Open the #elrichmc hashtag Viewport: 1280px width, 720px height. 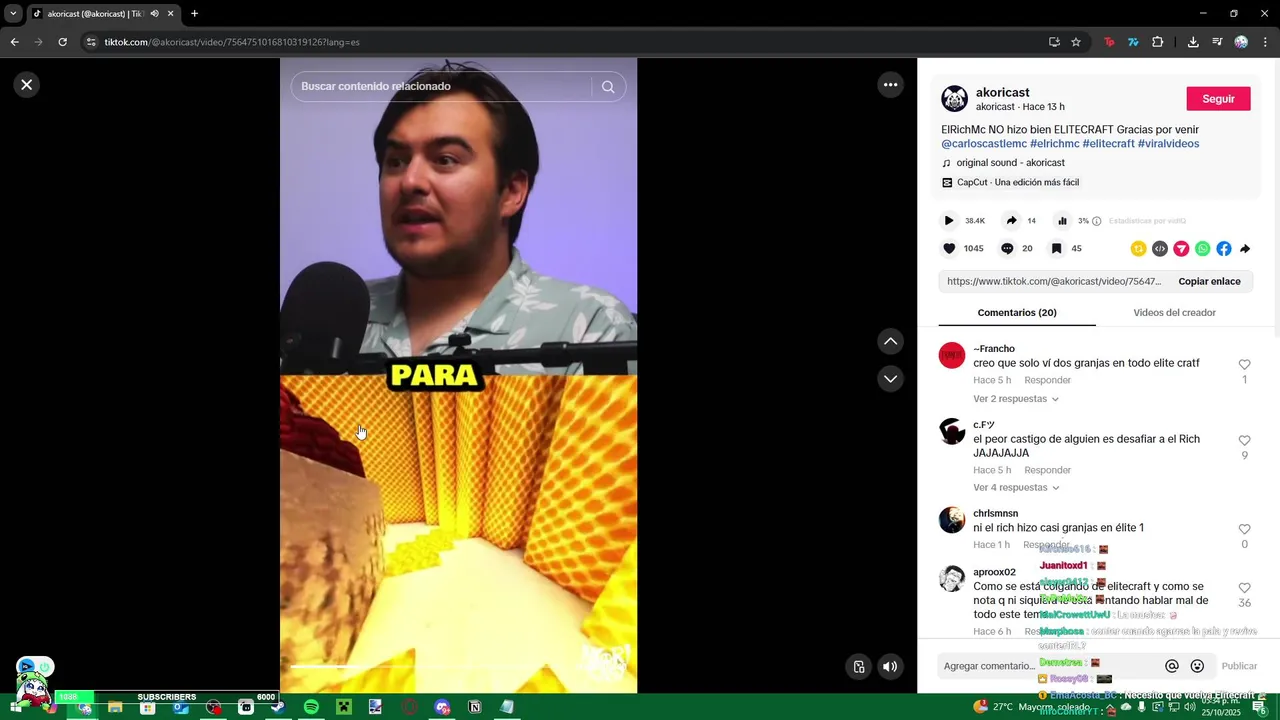click(1054, 144)
